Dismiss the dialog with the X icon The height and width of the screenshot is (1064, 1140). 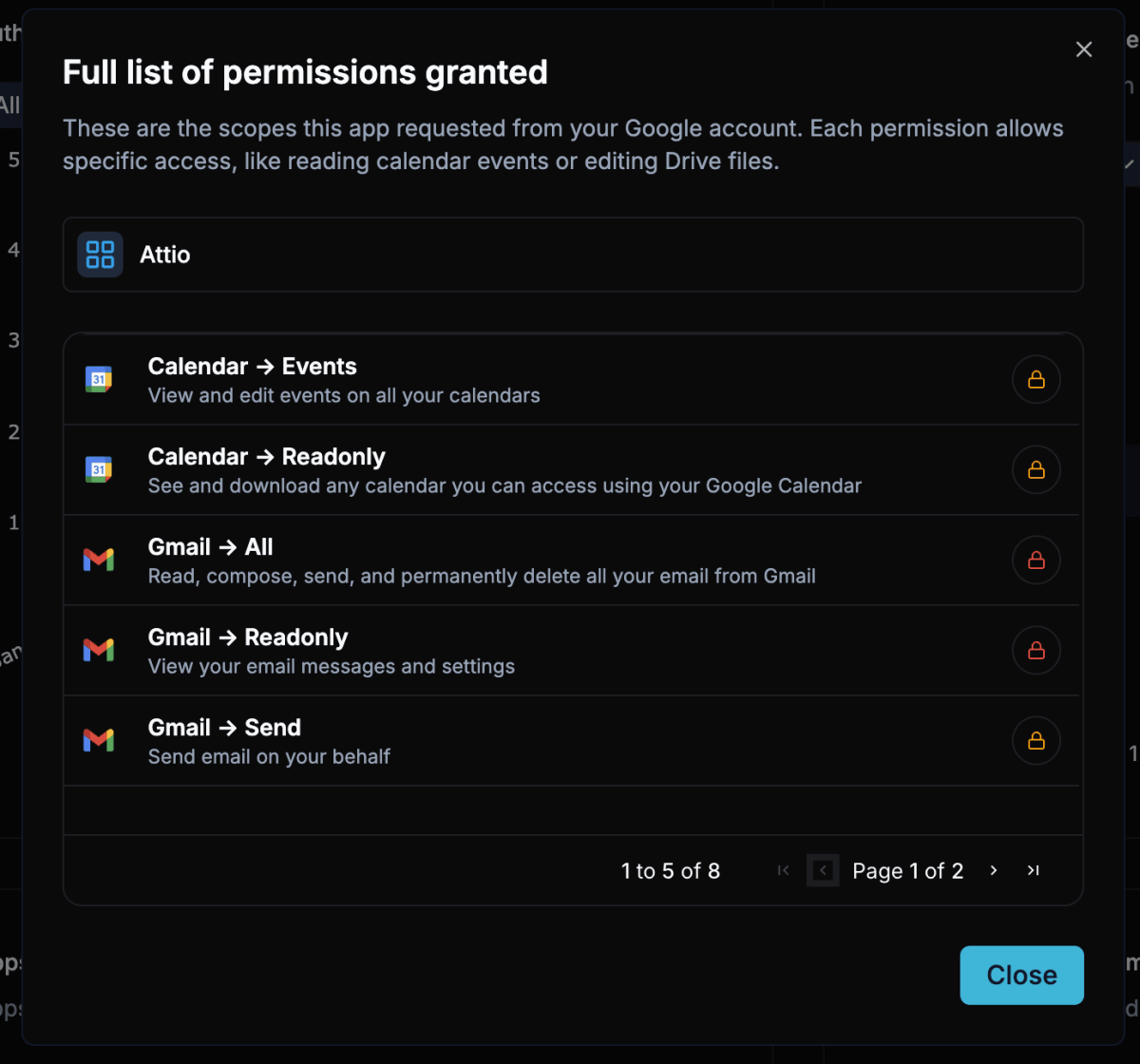tap(1084, 49)
